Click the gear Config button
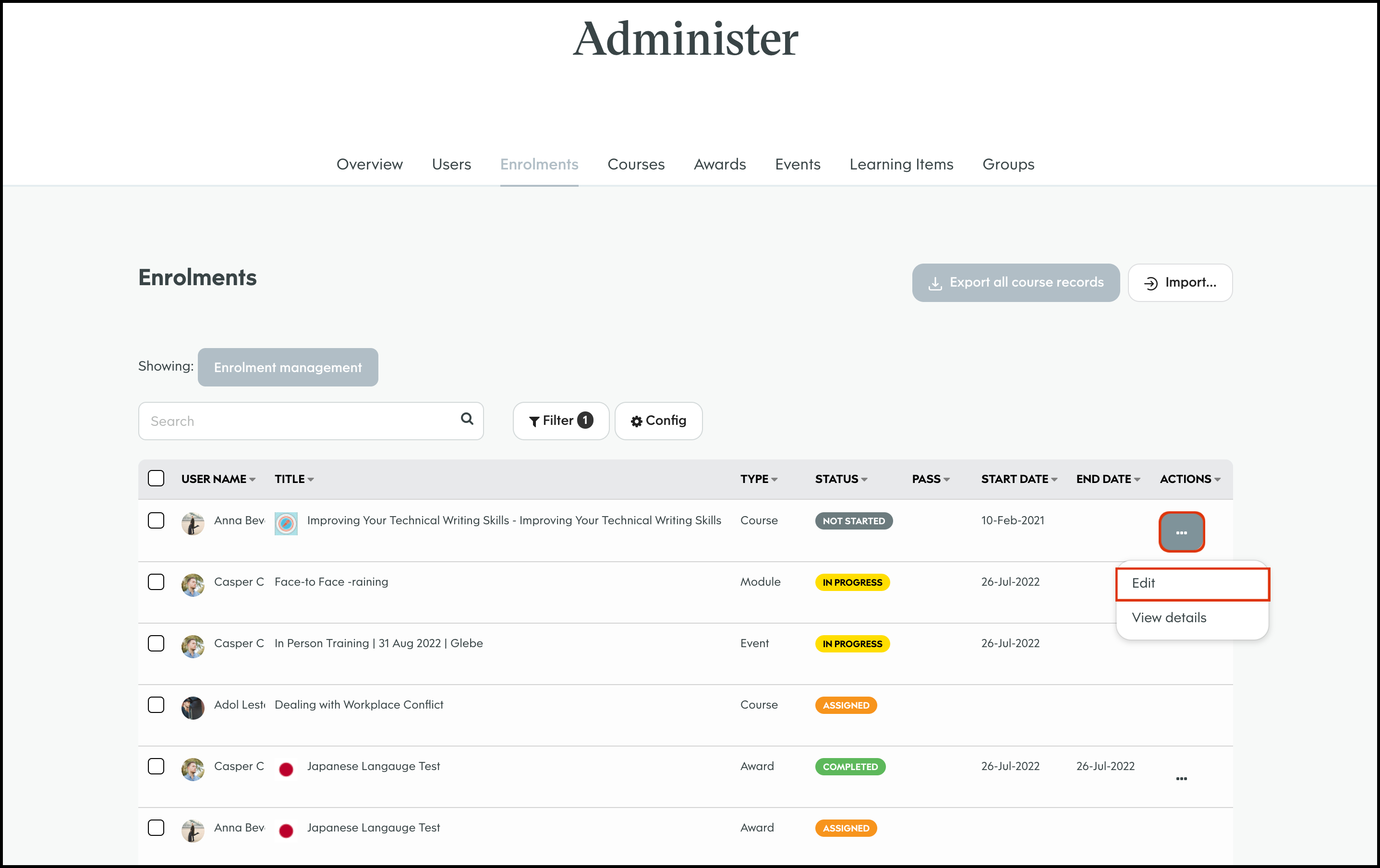 (x=658, y=421)
